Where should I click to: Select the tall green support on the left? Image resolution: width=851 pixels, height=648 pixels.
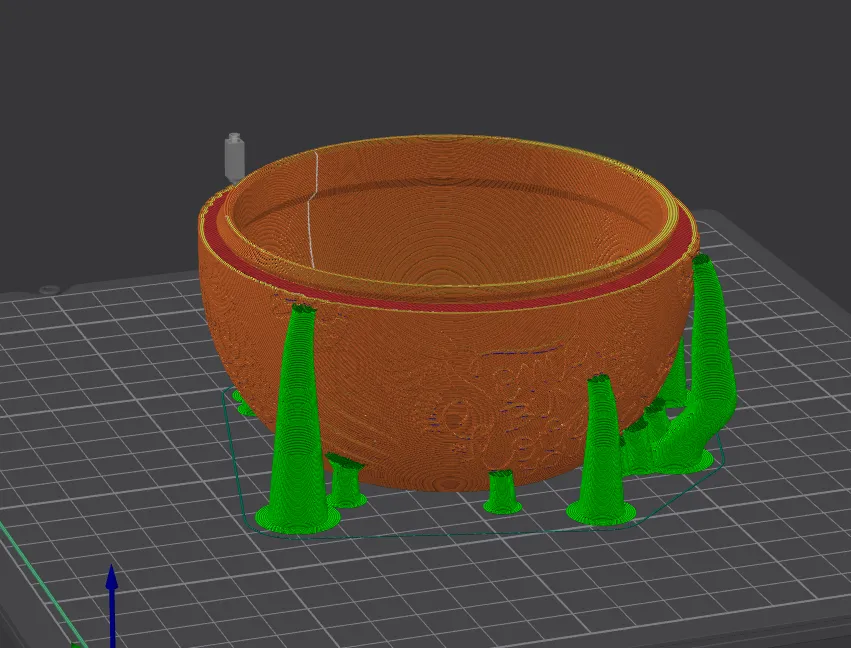(x=296, y=430)
